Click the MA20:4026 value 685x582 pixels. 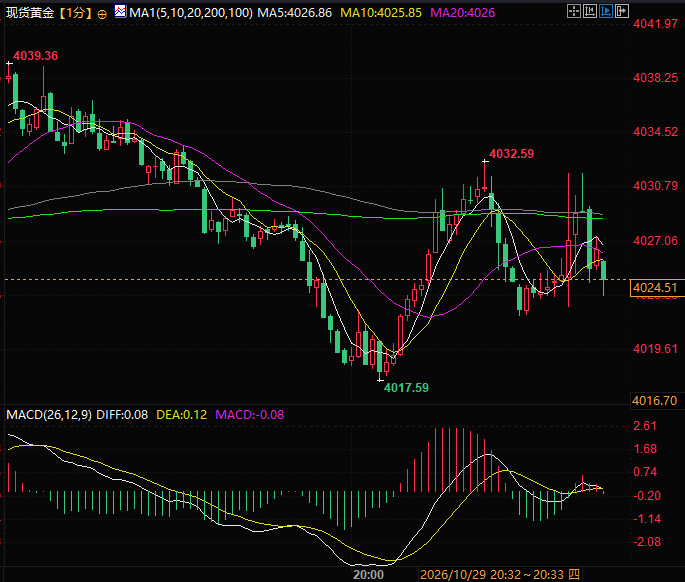pos(463,13)
